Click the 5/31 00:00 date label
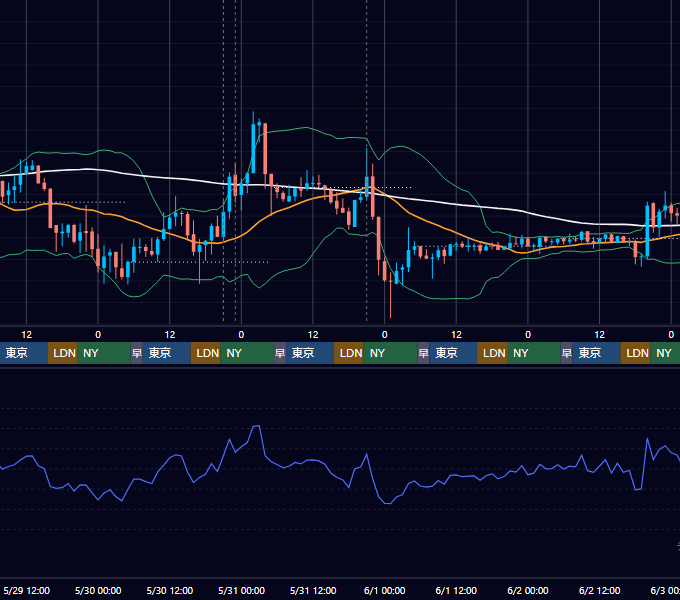This screenshot has width=680, height=600. click(x=241, y=590)
